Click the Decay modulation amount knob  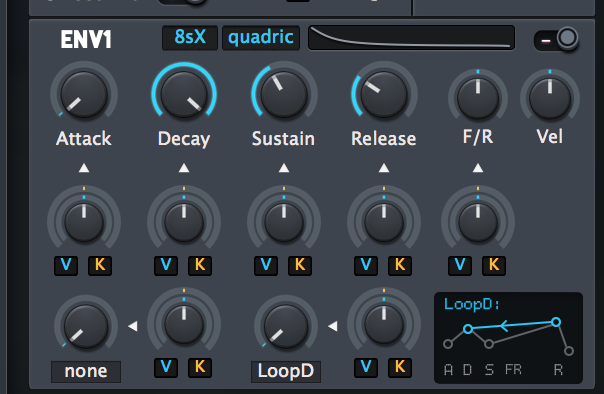(184, 221)
